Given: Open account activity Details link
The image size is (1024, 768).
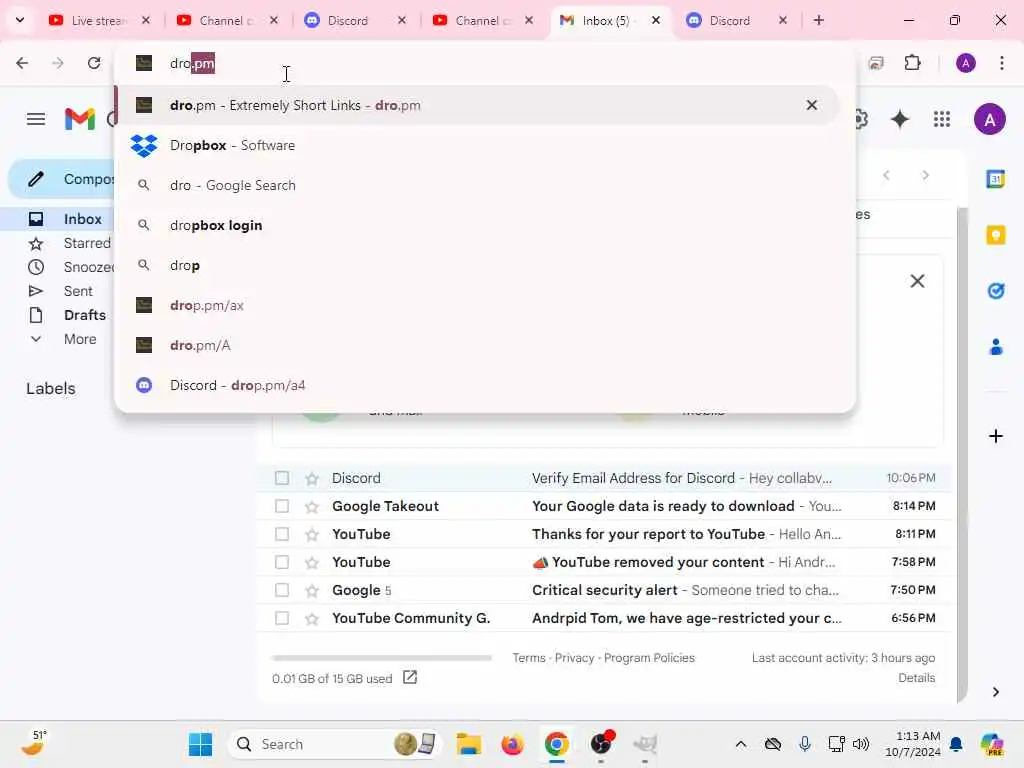Looking at the screenshot, I should coord(916,678).
